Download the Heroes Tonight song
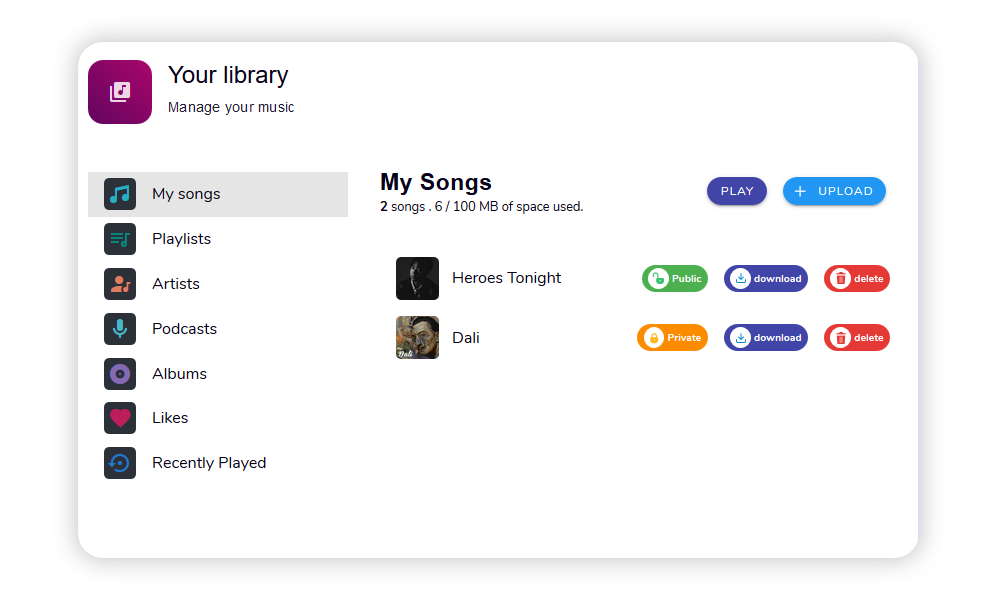Viewport: 1000px width, 600px height. click(x=766, y=279)
